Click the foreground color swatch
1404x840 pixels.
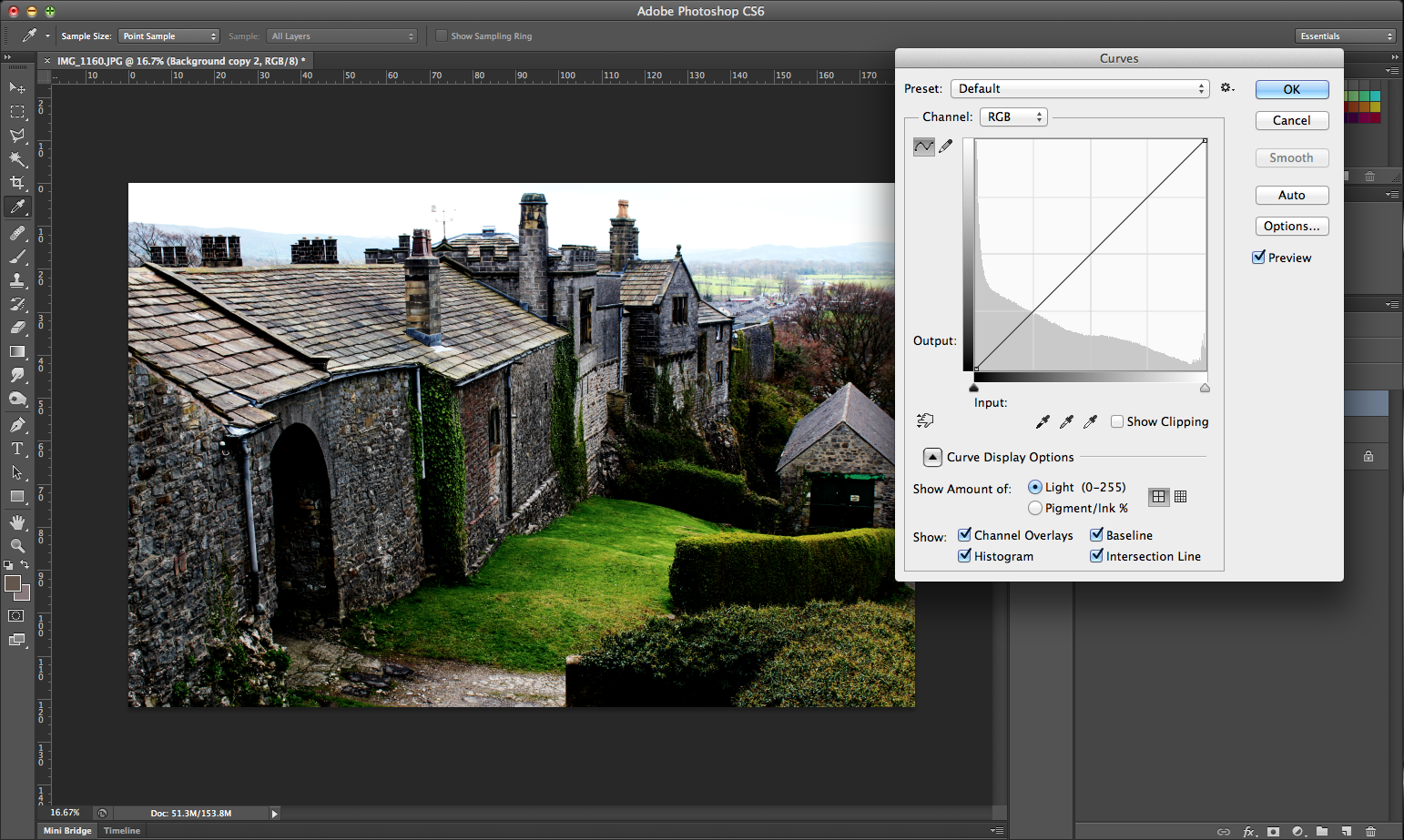pos(12,583)
